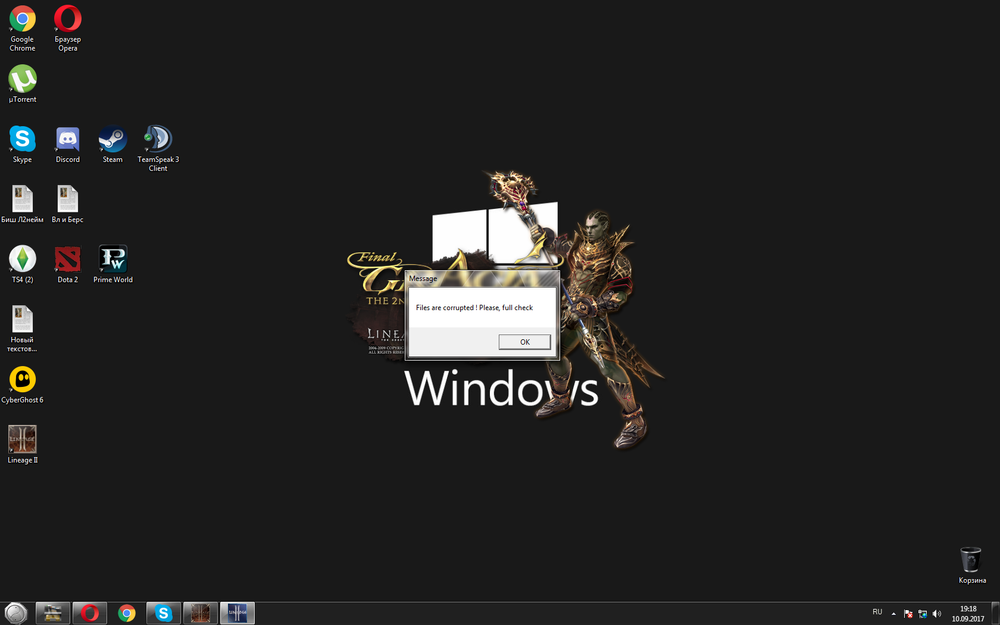Start µTorrent from the desktop shortcut
The width and height of the screenshot is (1000, 625).
point(22,82)
